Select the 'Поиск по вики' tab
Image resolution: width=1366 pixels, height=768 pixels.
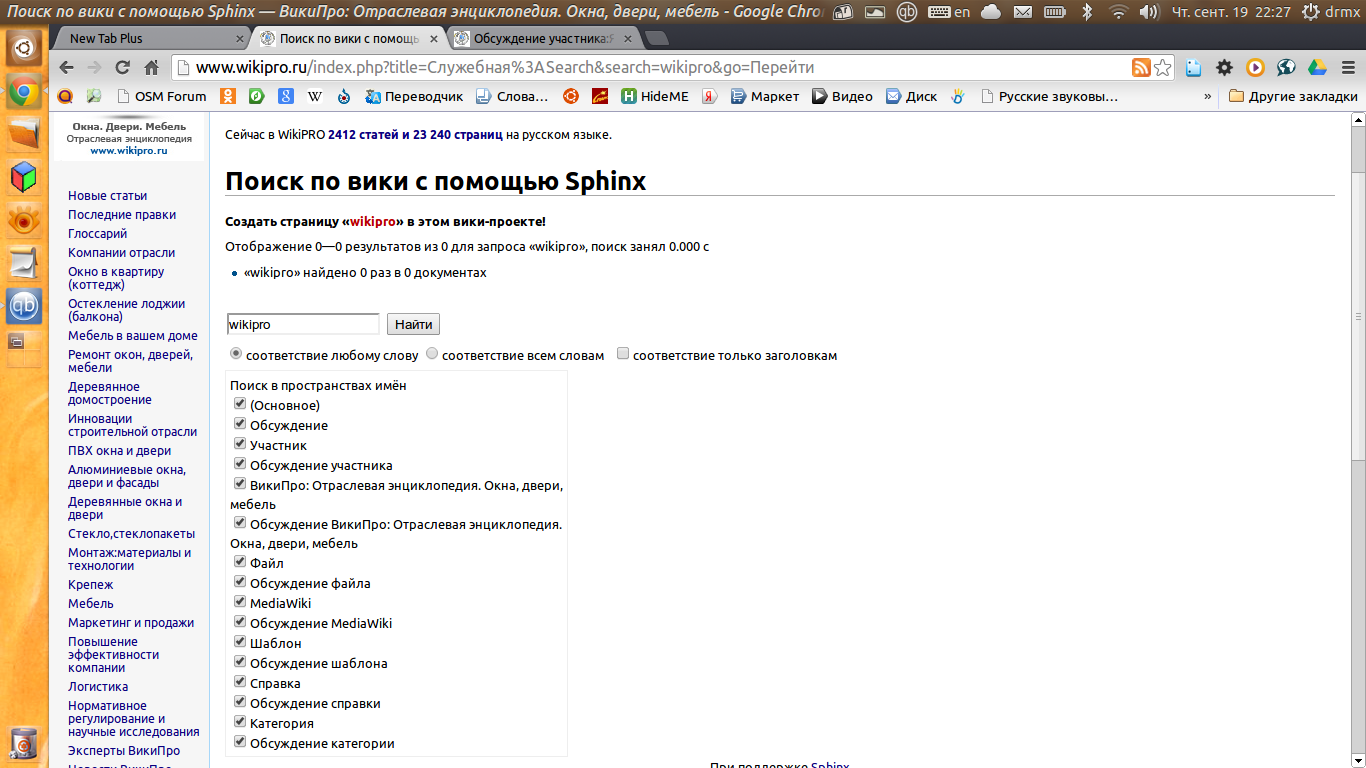point(349,39)
